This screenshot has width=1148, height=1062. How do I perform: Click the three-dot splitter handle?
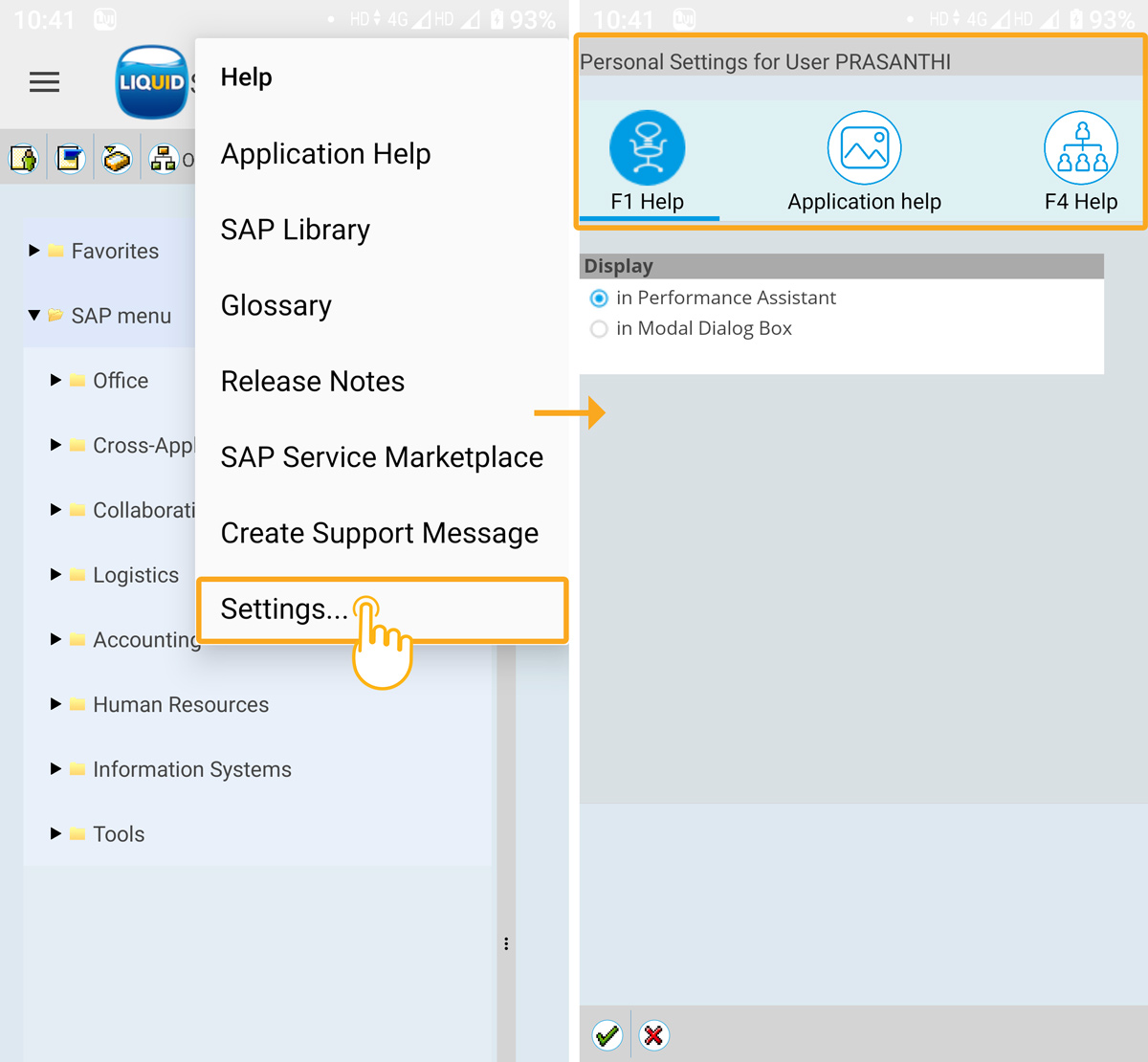pyautogui.click(x=506, y=944)
